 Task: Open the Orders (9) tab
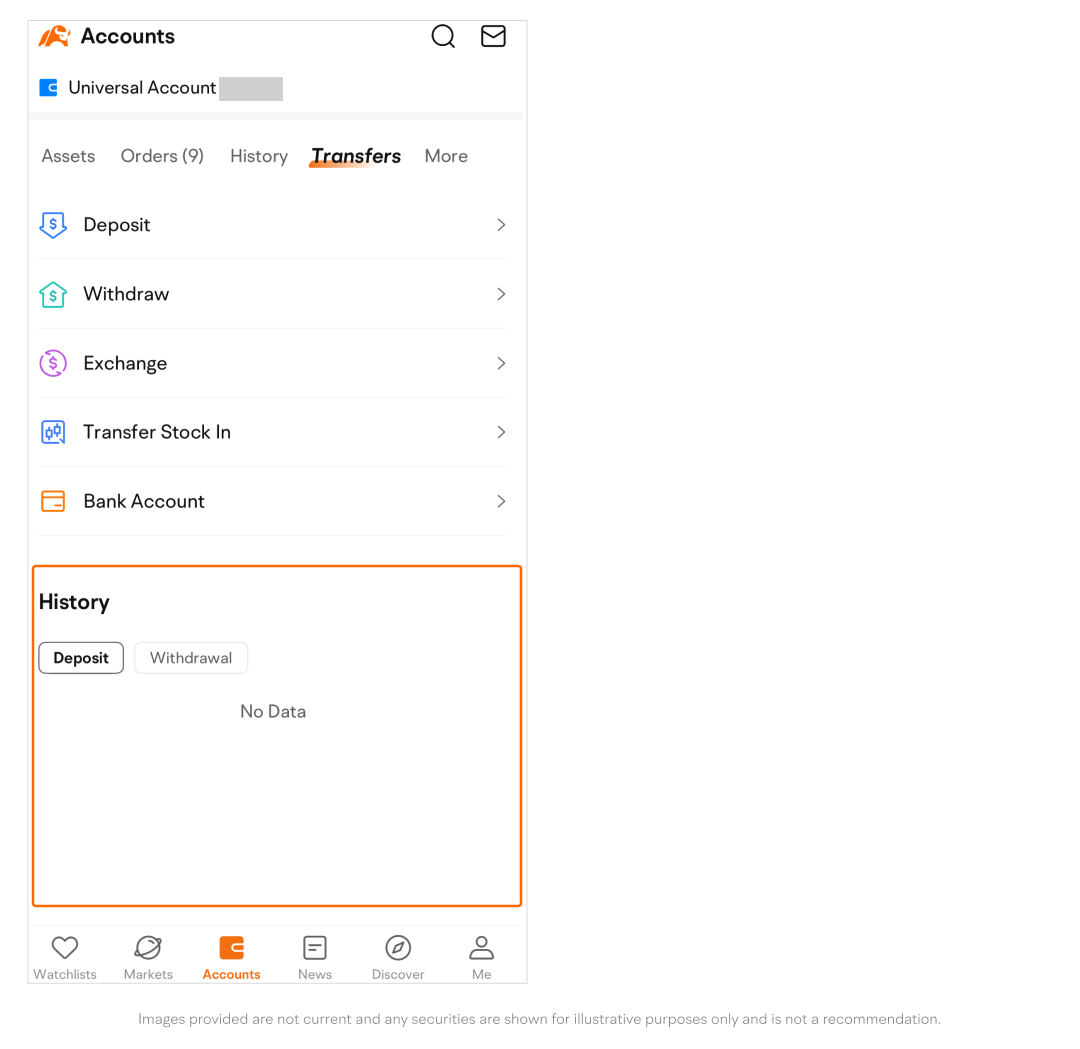pos(162,156)
